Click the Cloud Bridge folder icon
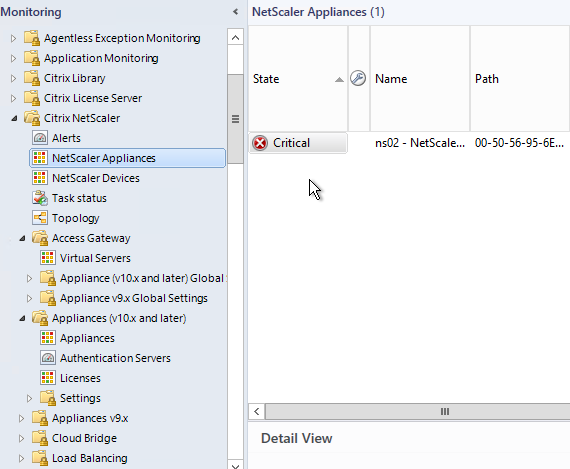The image size is (570, 469). (x=40, y=438)
